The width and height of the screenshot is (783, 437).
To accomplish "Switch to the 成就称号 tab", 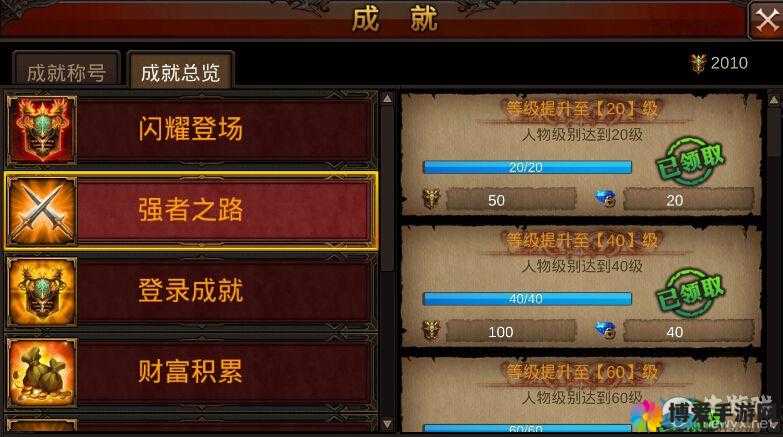I will [66, 70].
